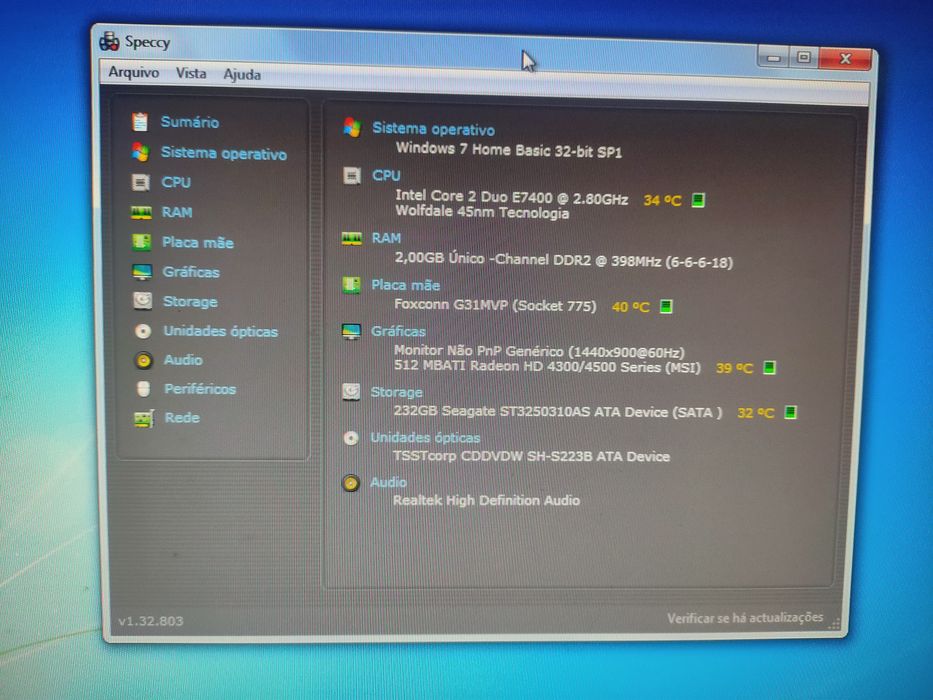Click Windows 7 Home Basic 32-bit SP1 text

[509, 149]
